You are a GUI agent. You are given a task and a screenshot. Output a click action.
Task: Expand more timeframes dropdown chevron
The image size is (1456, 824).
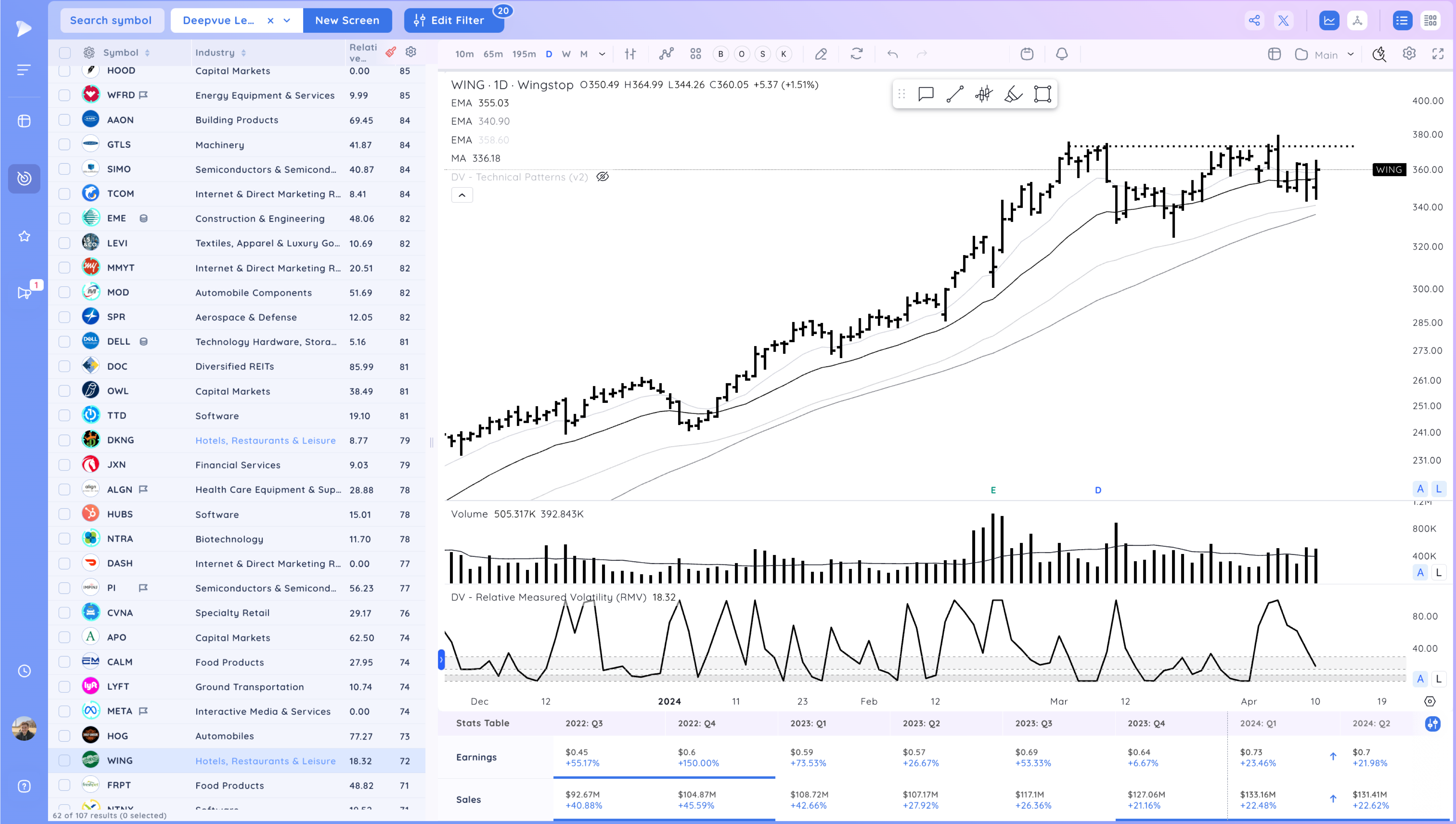point(602,54)
